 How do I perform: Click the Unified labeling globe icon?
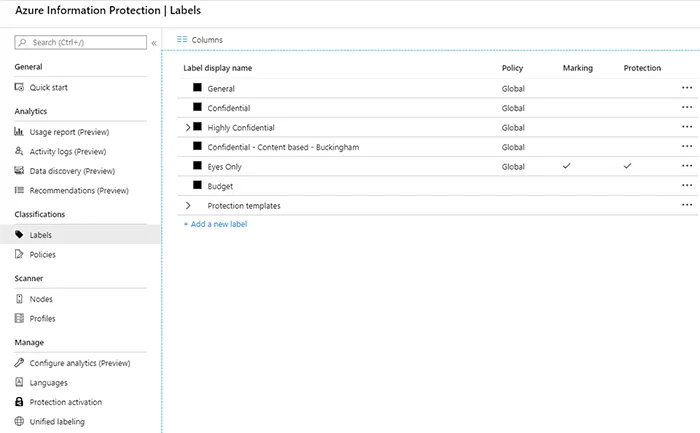point(19,421)
